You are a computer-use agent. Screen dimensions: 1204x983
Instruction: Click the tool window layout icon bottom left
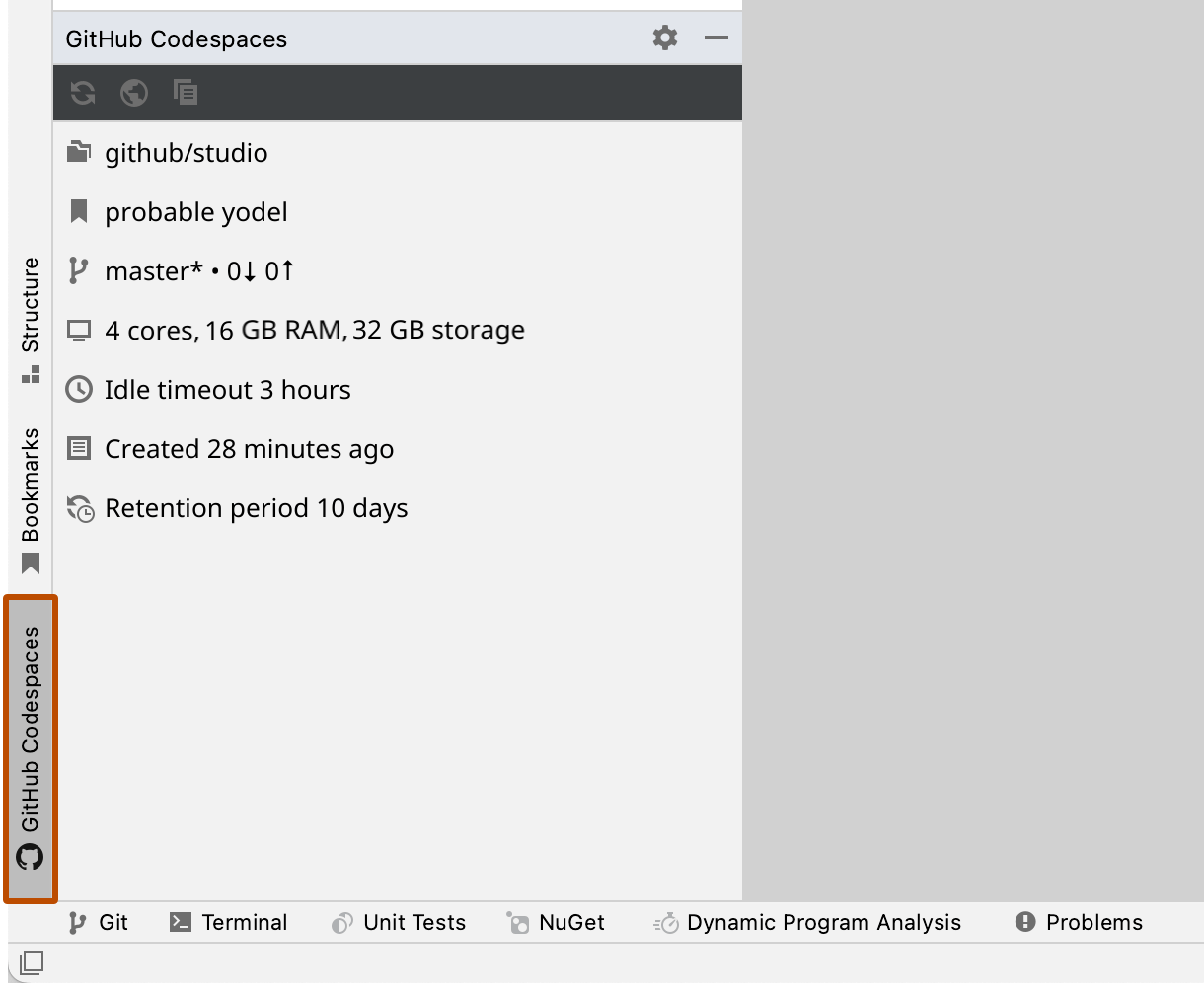(x=30, y=964)
